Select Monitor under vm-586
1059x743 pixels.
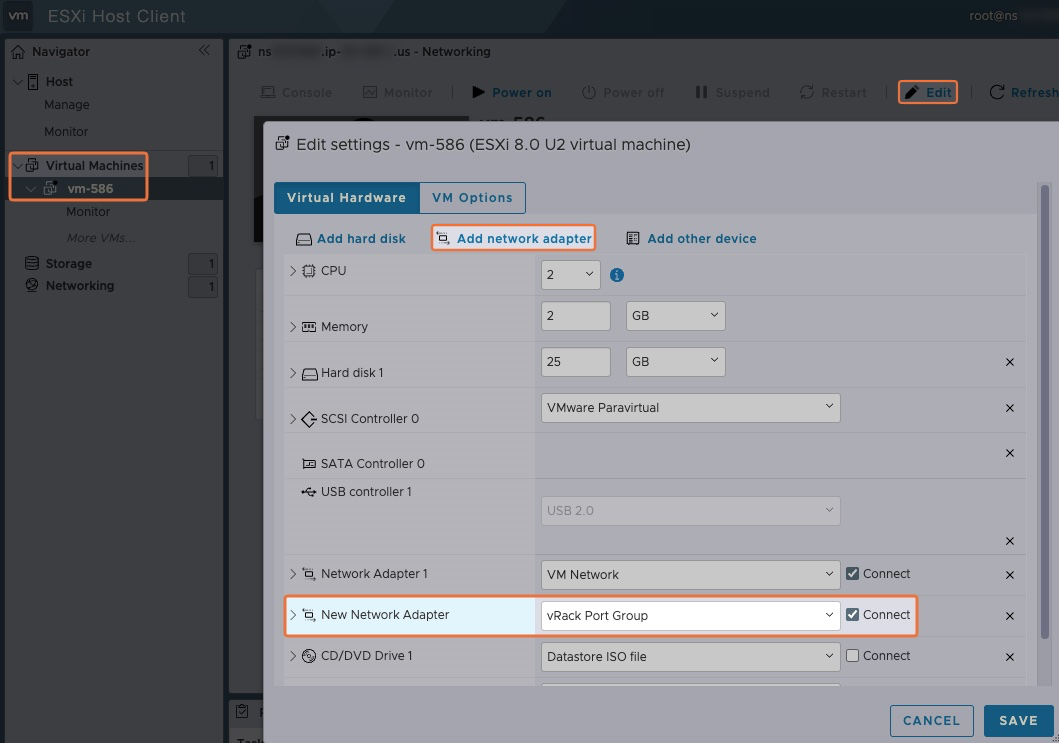pyautogui.click(x=88, y=212)
